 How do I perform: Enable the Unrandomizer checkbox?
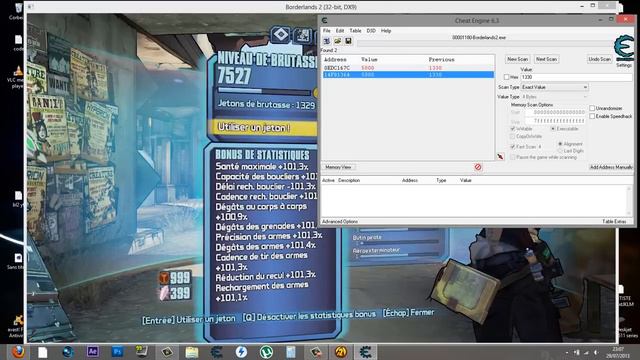[x=592, y=108]
